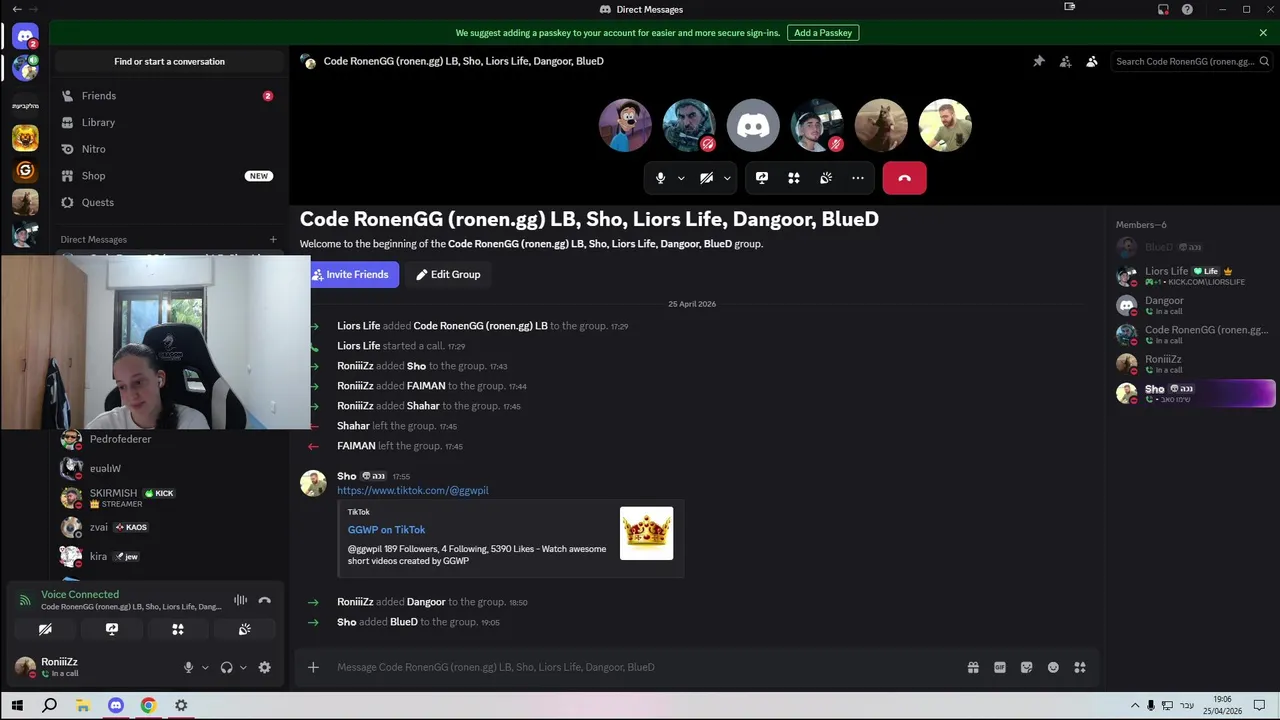Open Discord Direct Messages home icon

click(25, 37)
